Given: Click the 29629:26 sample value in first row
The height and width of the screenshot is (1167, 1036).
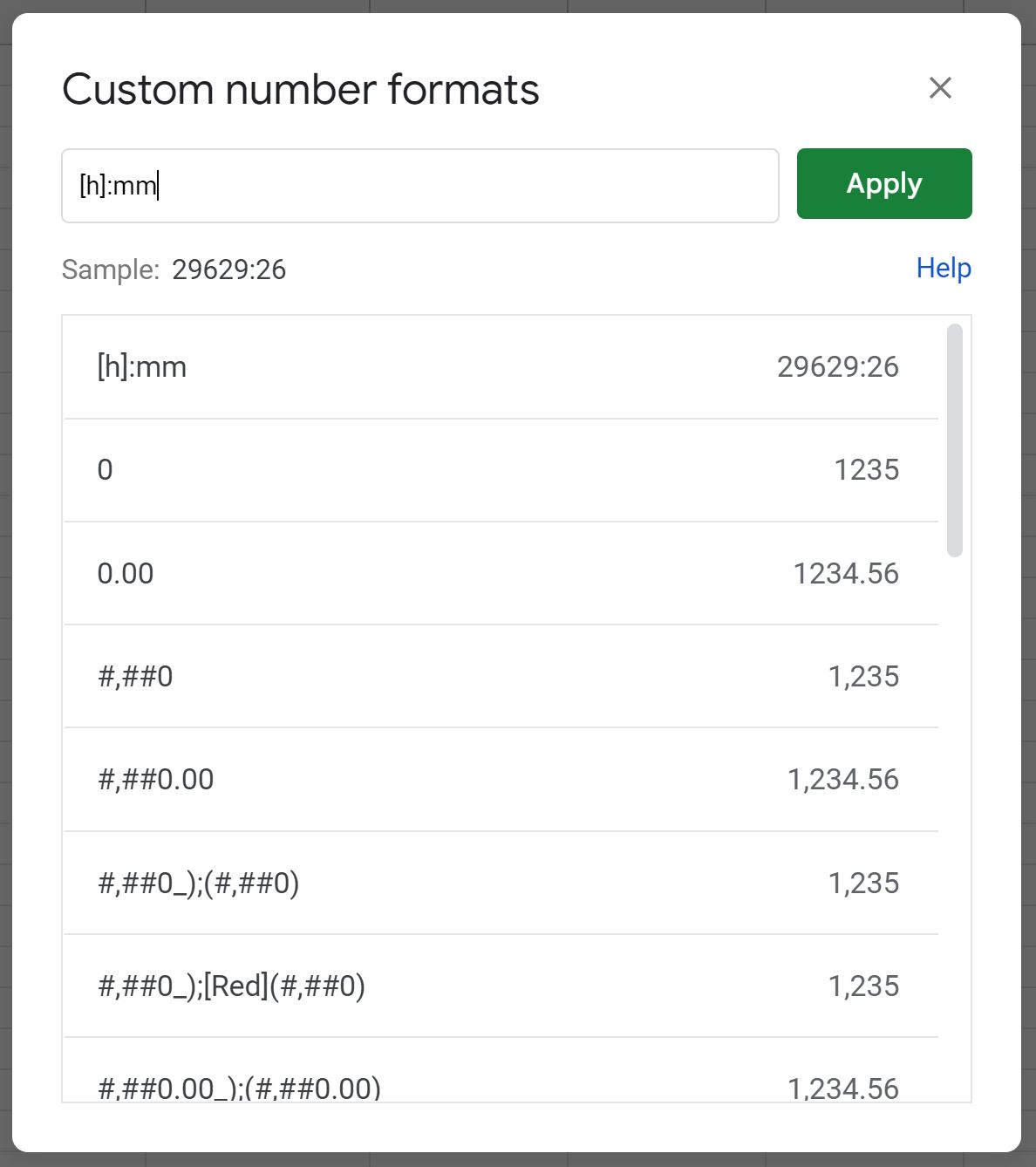Looking at the screenshot, I should click(838, 367).
